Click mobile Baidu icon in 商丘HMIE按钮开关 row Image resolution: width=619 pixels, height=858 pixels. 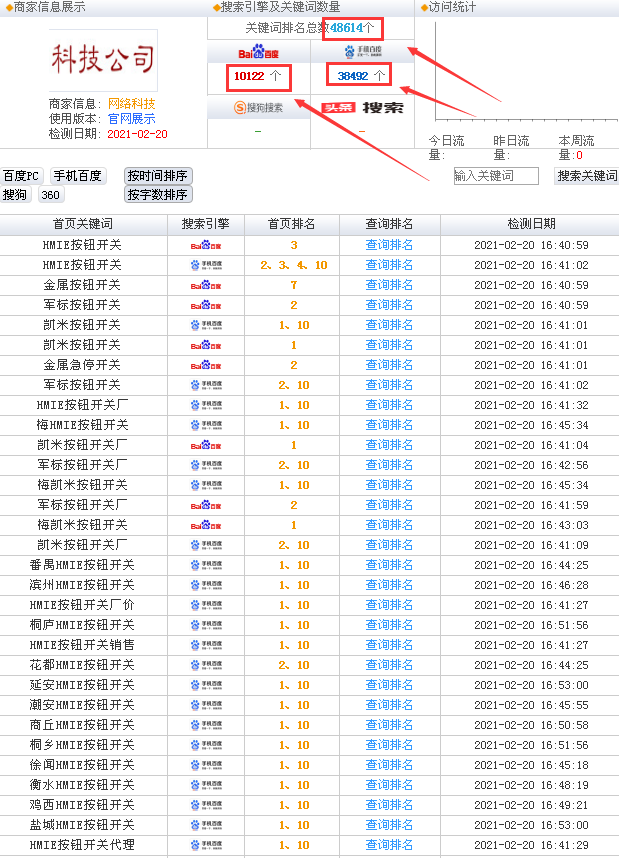(x=206, y=725)
